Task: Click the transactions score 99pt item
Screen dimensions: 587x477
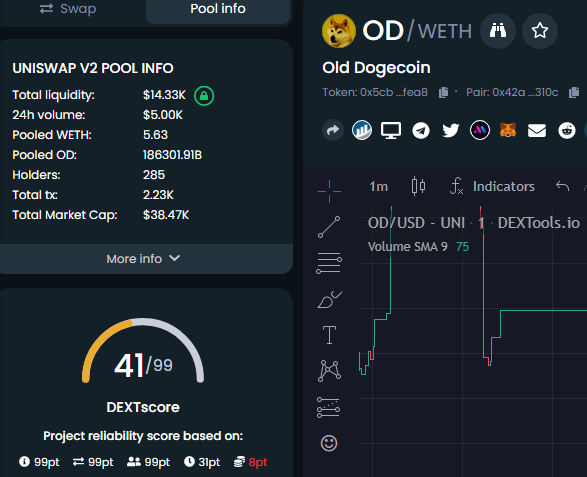Action: (x=93, y=462)
